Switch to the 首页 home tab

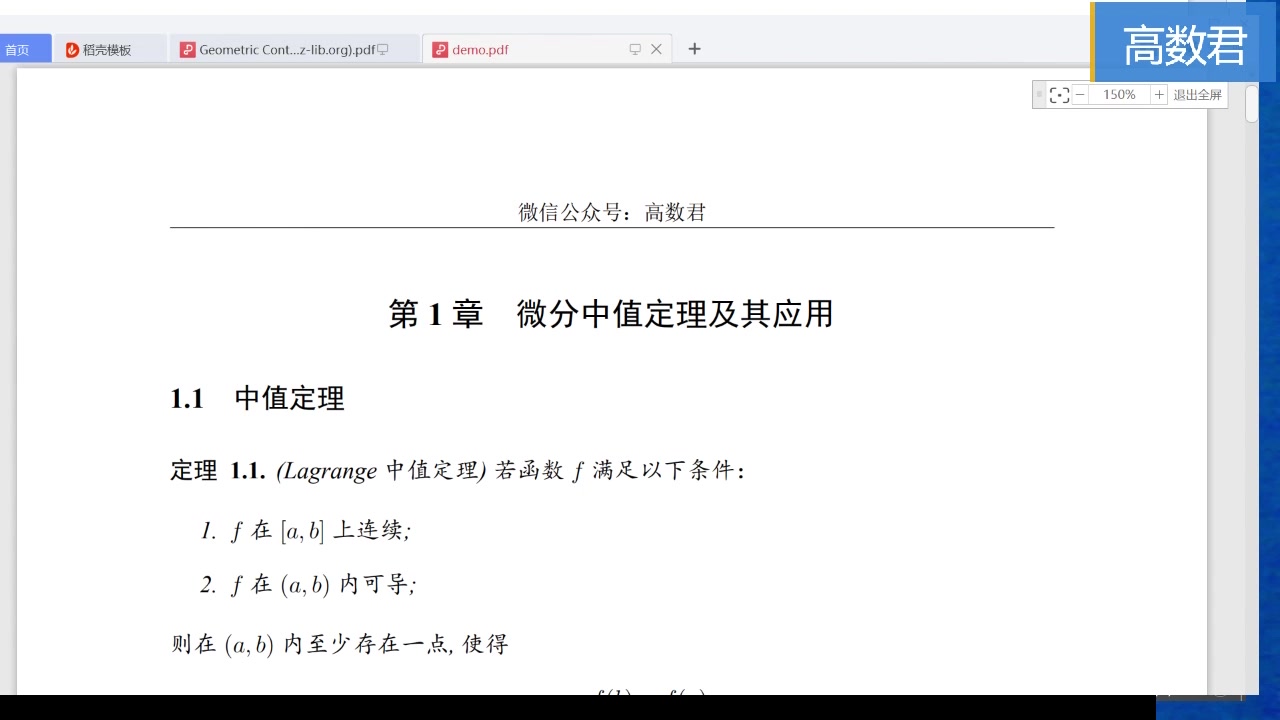[24, 49]
